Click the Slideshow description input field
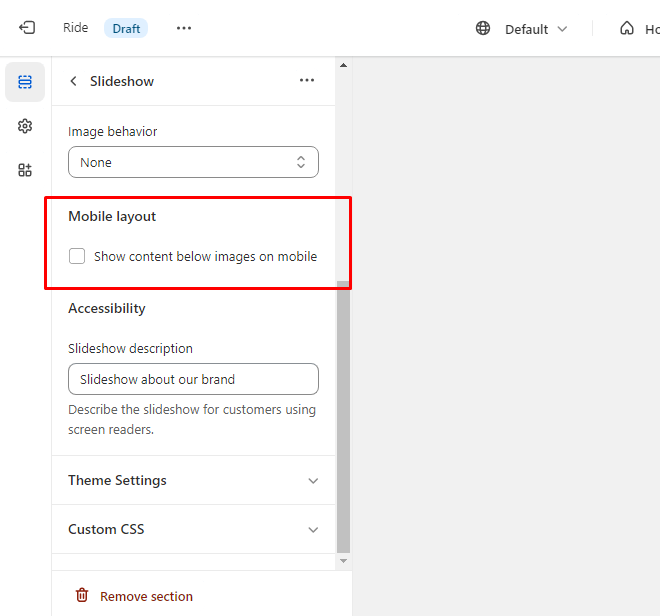 click(193, 379)
